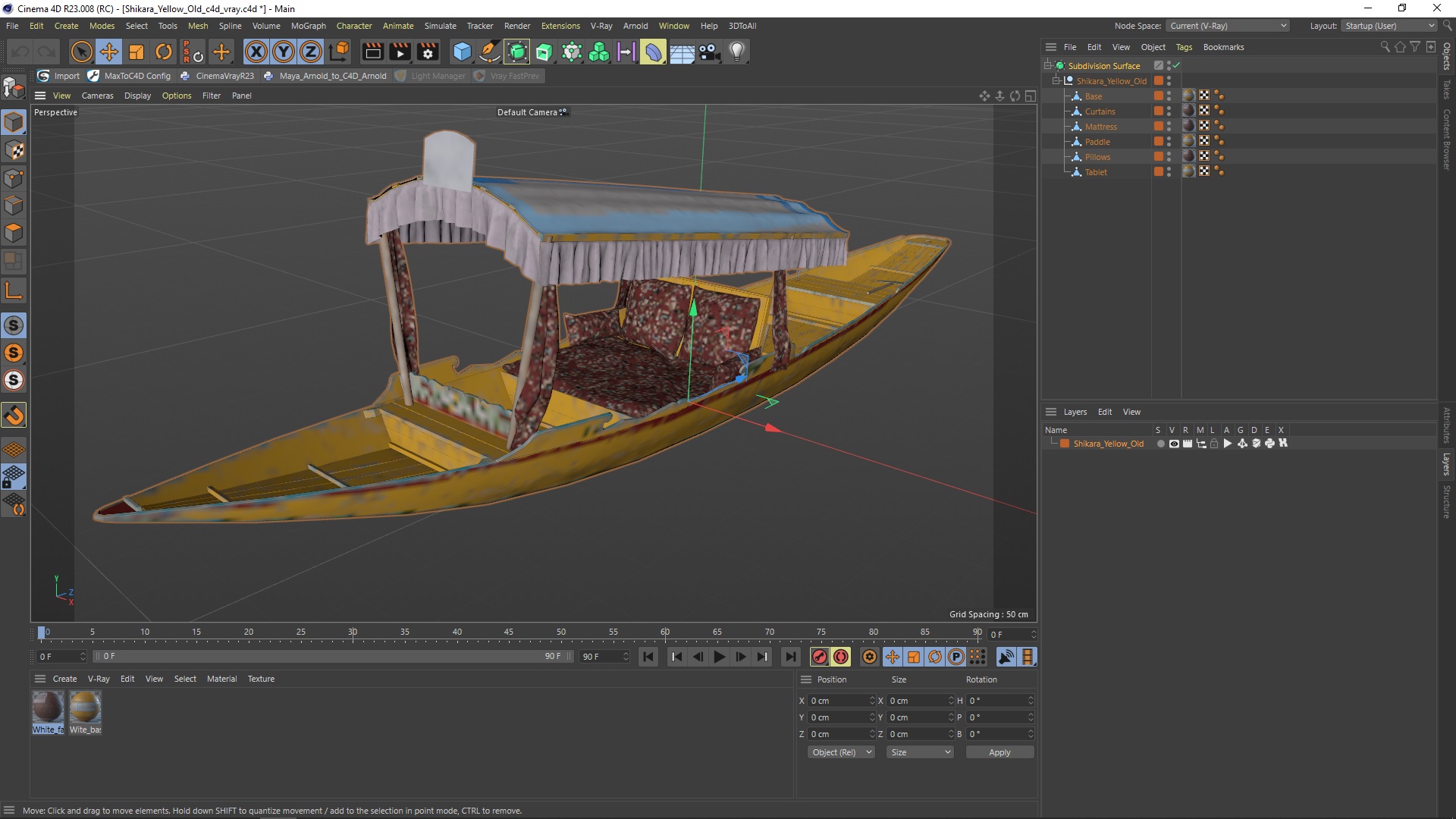Click the Record Active Objects button

[x=819, y=657]
